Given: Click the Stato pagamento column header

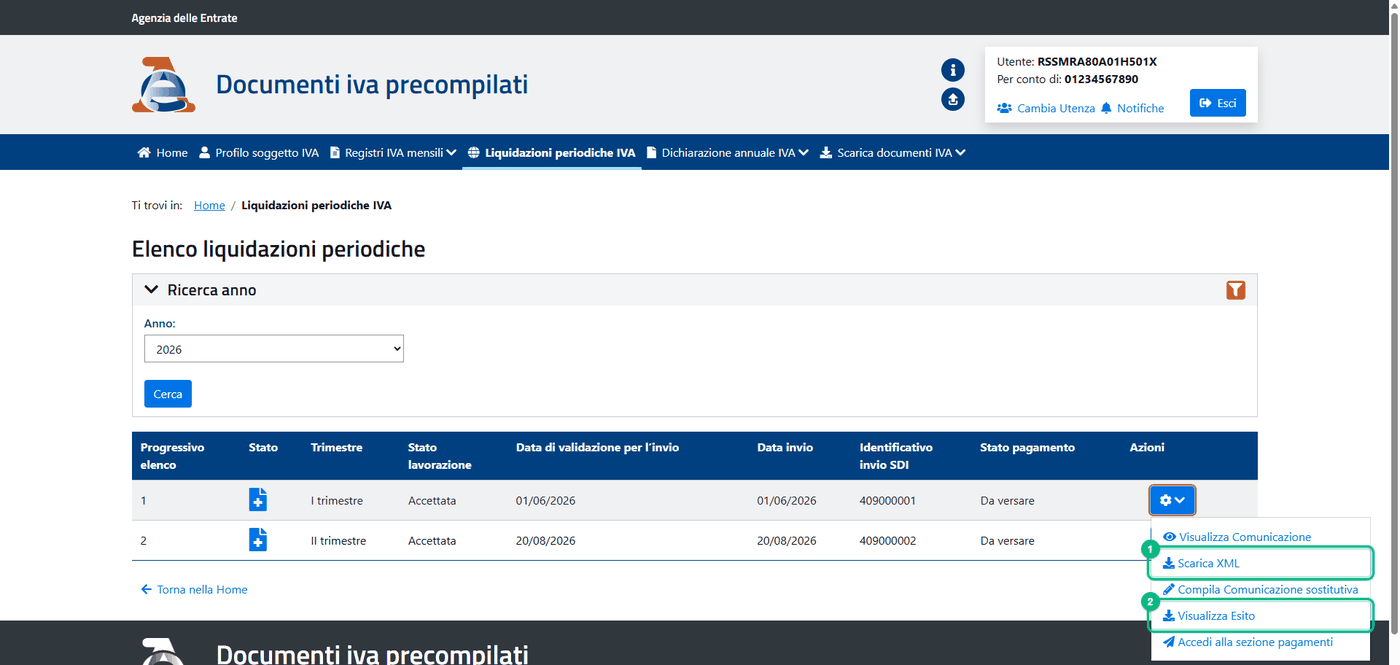Looking at the screenshot, I should click(x=1027, y=448).
